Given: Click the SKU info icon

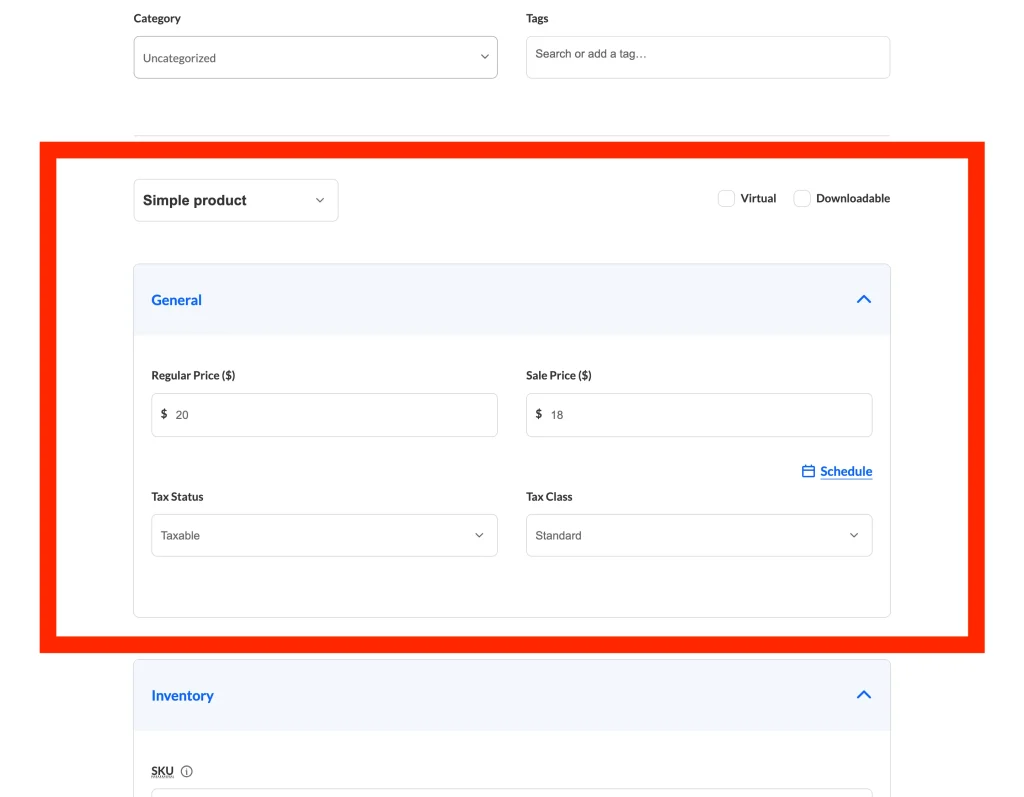Looking at the screenshot, I should 187,771.
